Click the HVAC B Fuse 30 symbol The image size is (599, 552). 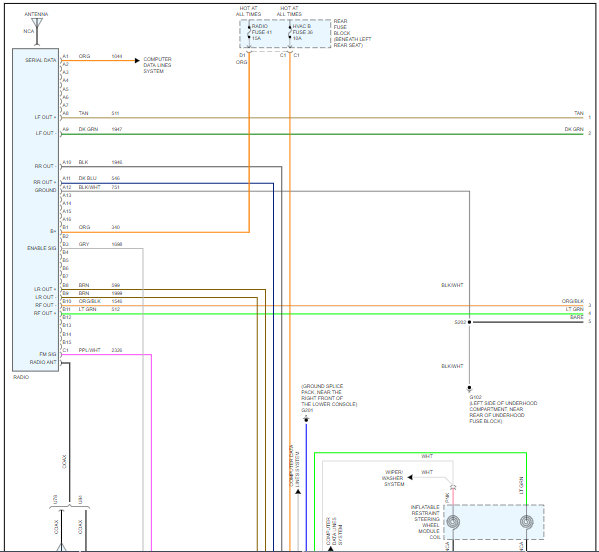(290, 32)
